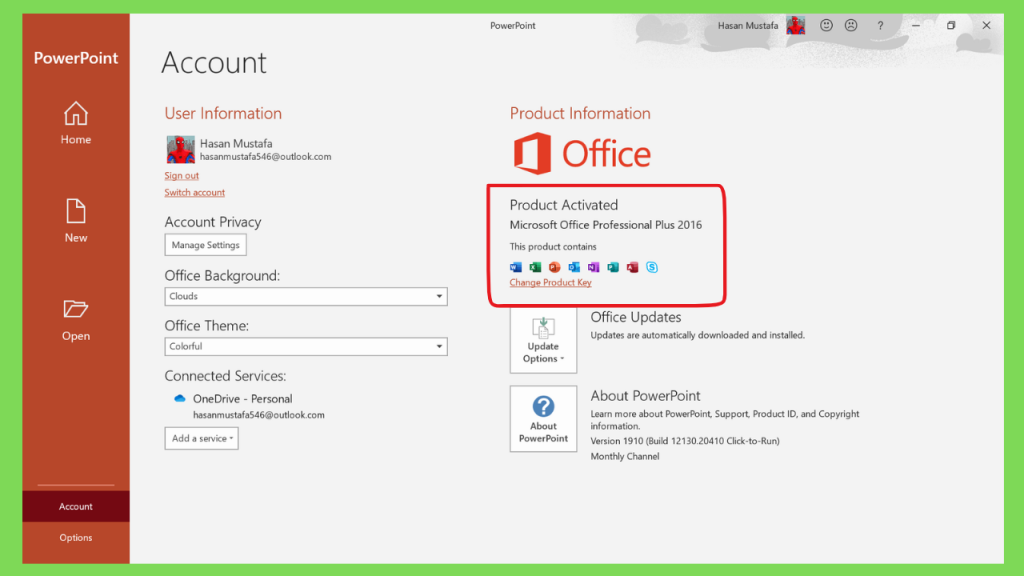Send a frown feedback via sad face icon
Screen dimensions: 1024x576
851,25
